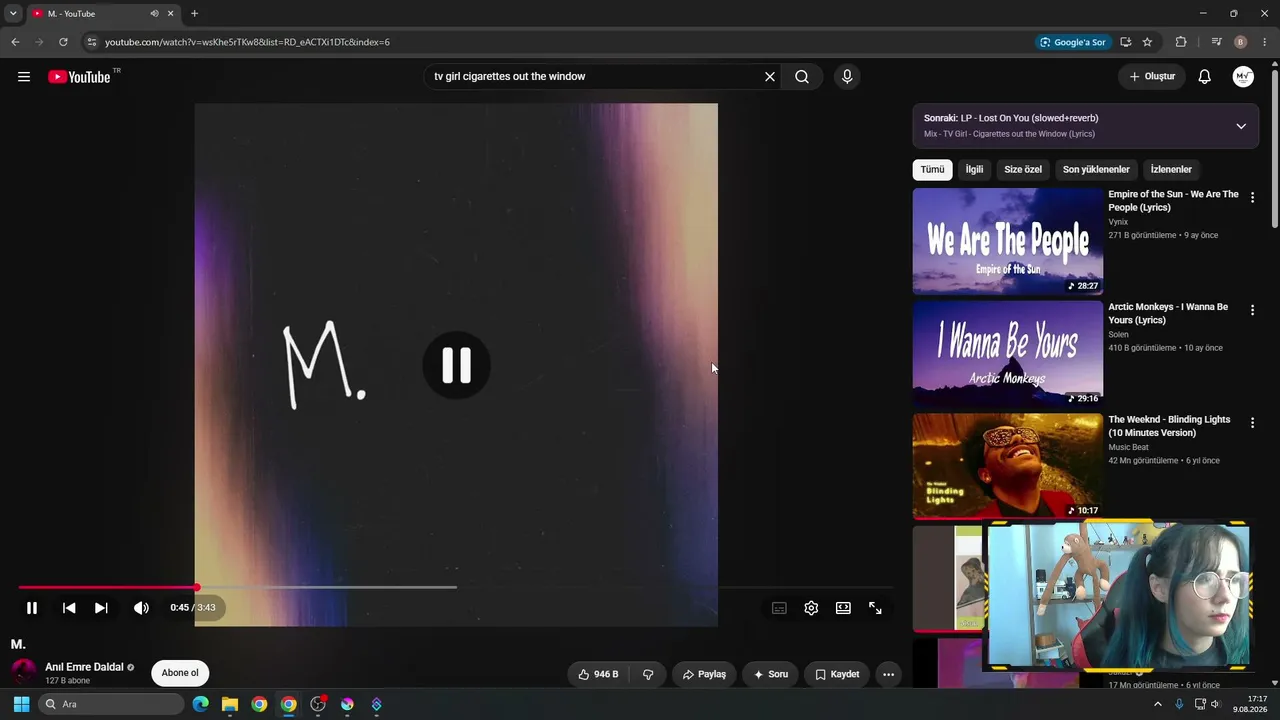Like the video (946 B)
Screen dimensions: 1280x720
599,674
